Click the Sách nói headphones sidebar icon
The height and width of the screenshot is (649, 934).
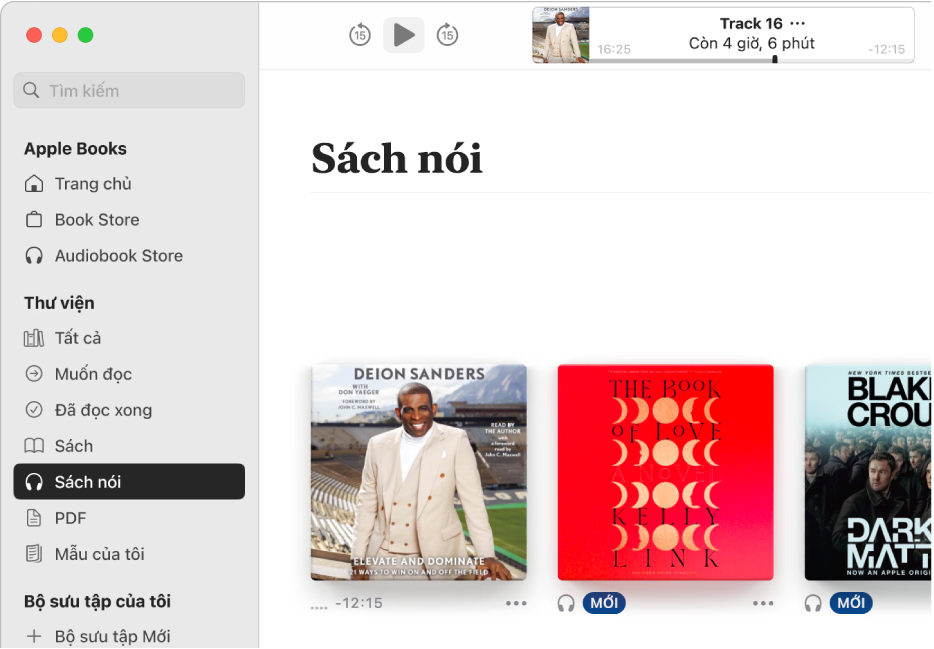[x=34, y=482]
